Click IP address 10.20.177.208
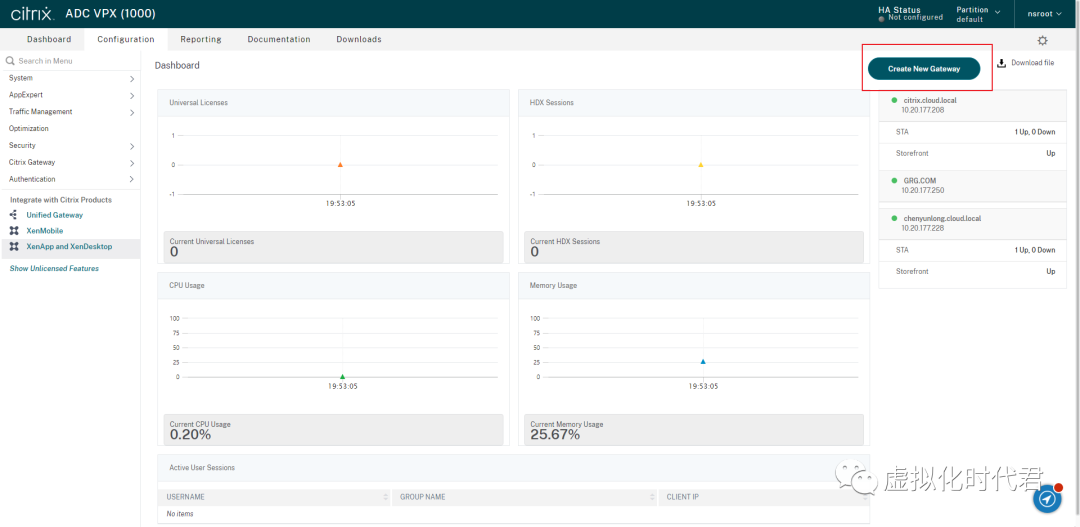 922,110
